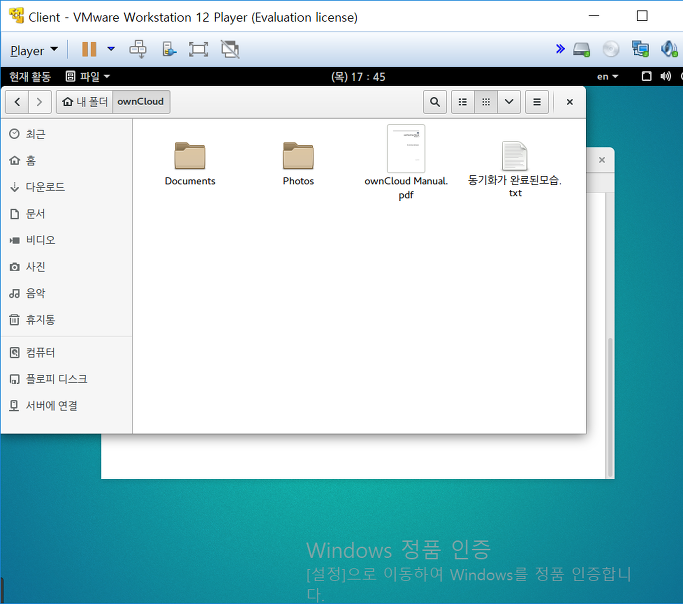Click the hard disk device icon

[582, 49]
